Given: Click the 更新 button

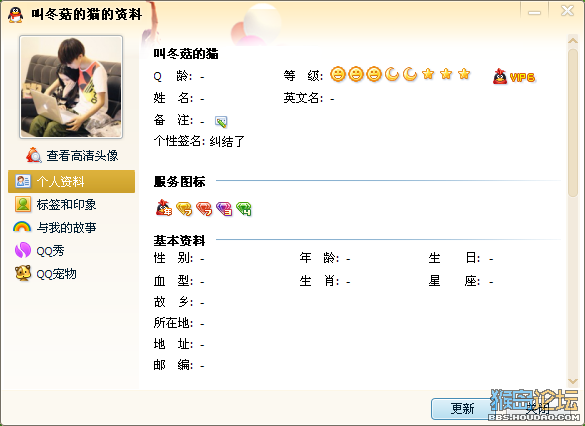Looking at the screenshot, I should (462, 408).
